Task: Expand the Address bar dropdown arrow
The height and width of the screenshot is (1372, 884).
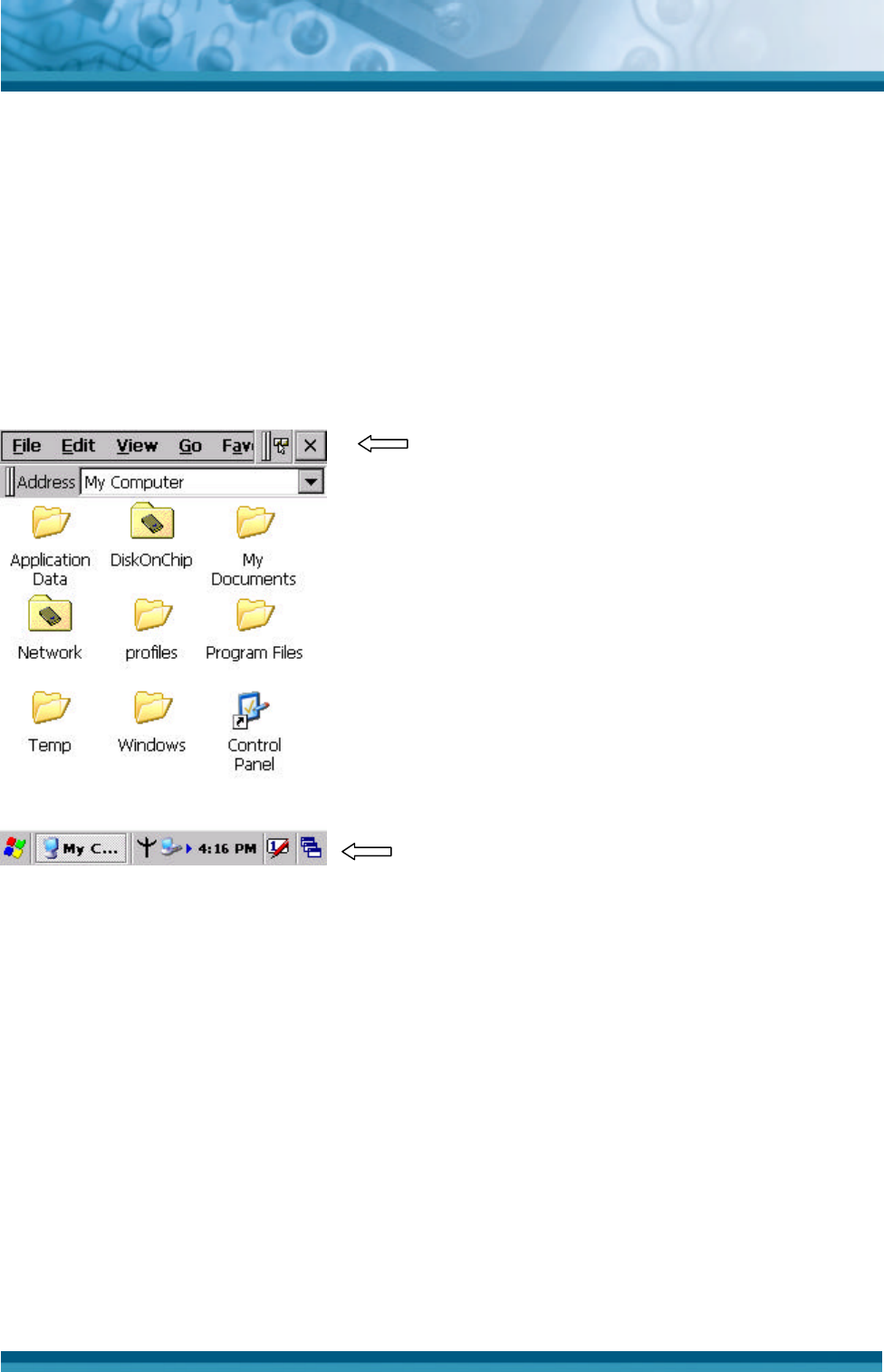Action: pos(312,482)
